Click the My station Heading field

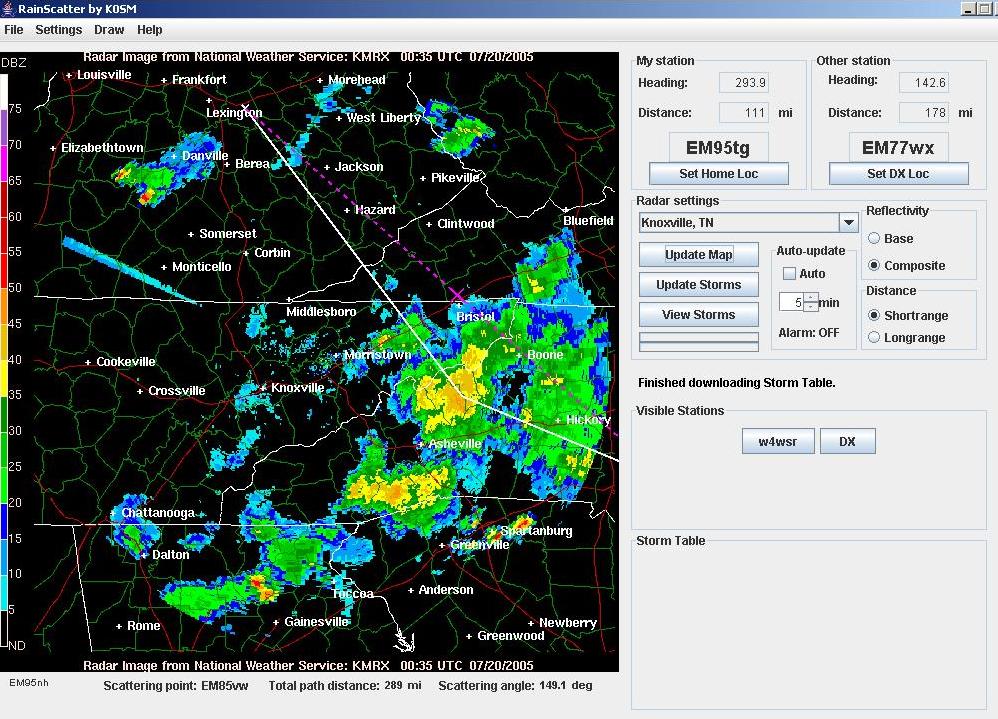click(x=744, y=83)
